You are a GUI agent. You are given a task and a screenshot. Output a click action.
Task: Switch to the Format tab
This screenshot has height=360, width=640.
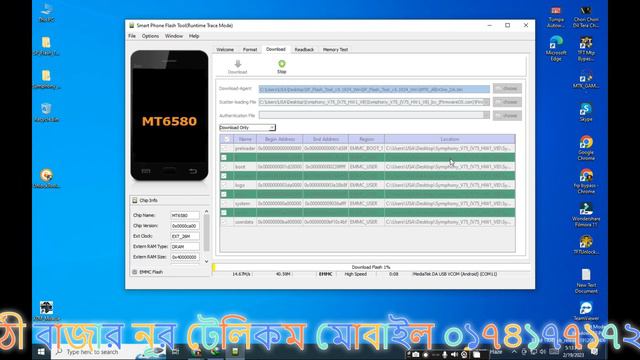point(250,50)
